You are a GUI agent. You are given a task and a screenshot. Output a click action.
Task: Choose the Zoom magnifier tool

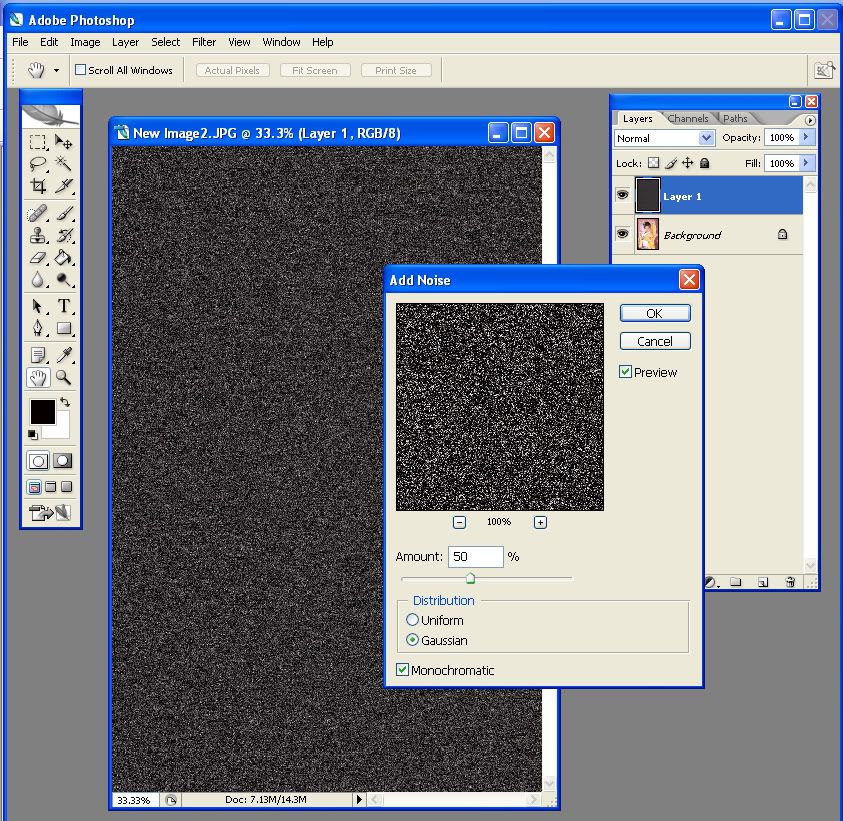pos(63,377)
